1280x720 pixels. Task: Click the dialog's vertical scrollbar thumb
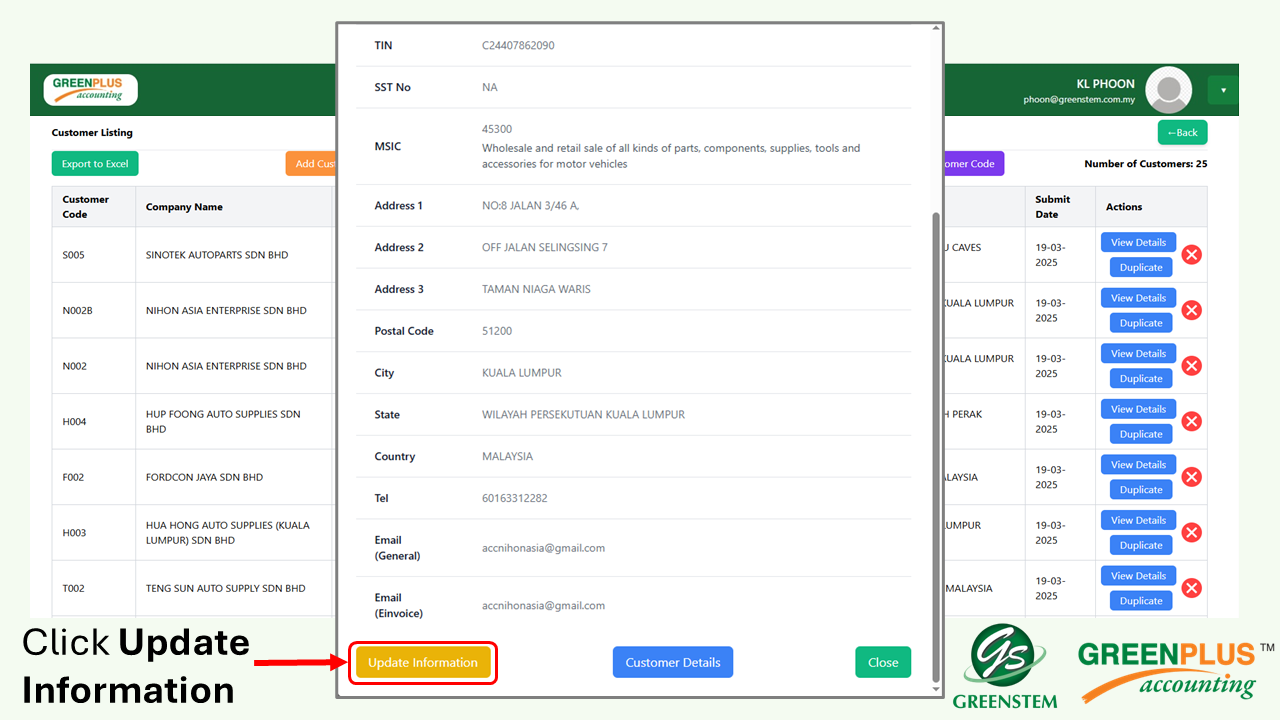click(x=936, y=445)
